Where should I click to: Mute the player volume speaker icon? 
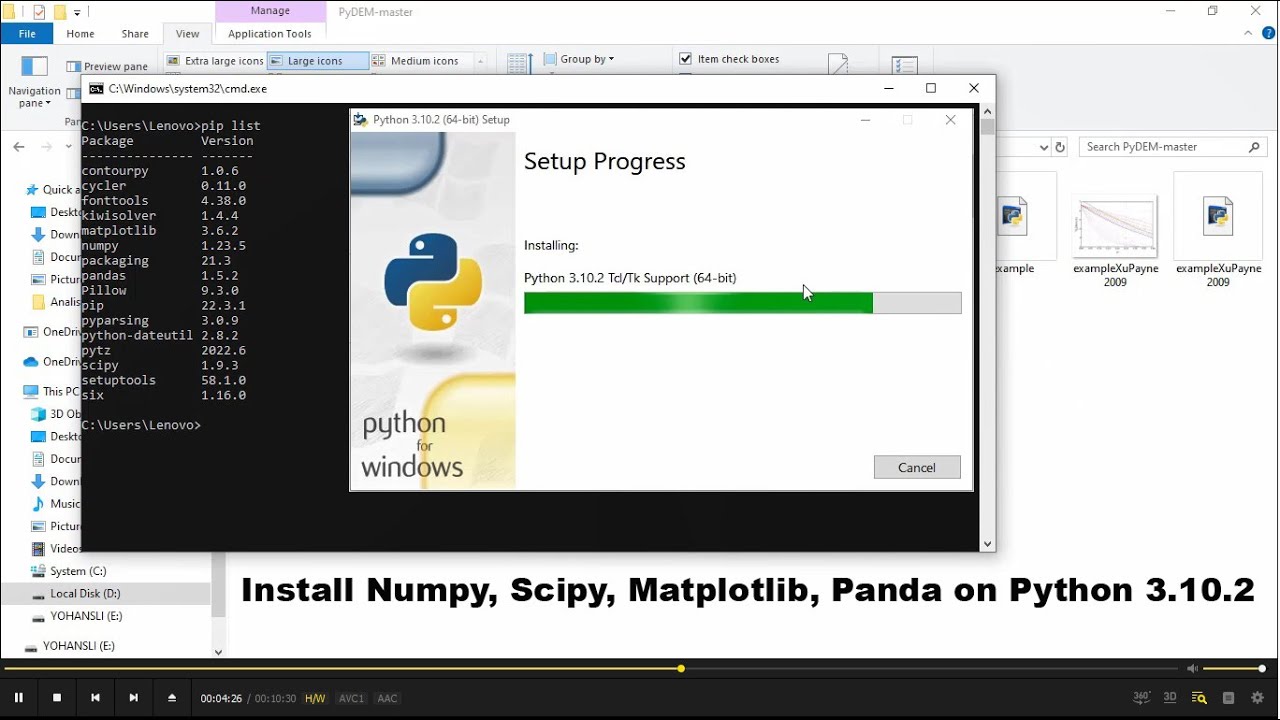click(1192, 668)
